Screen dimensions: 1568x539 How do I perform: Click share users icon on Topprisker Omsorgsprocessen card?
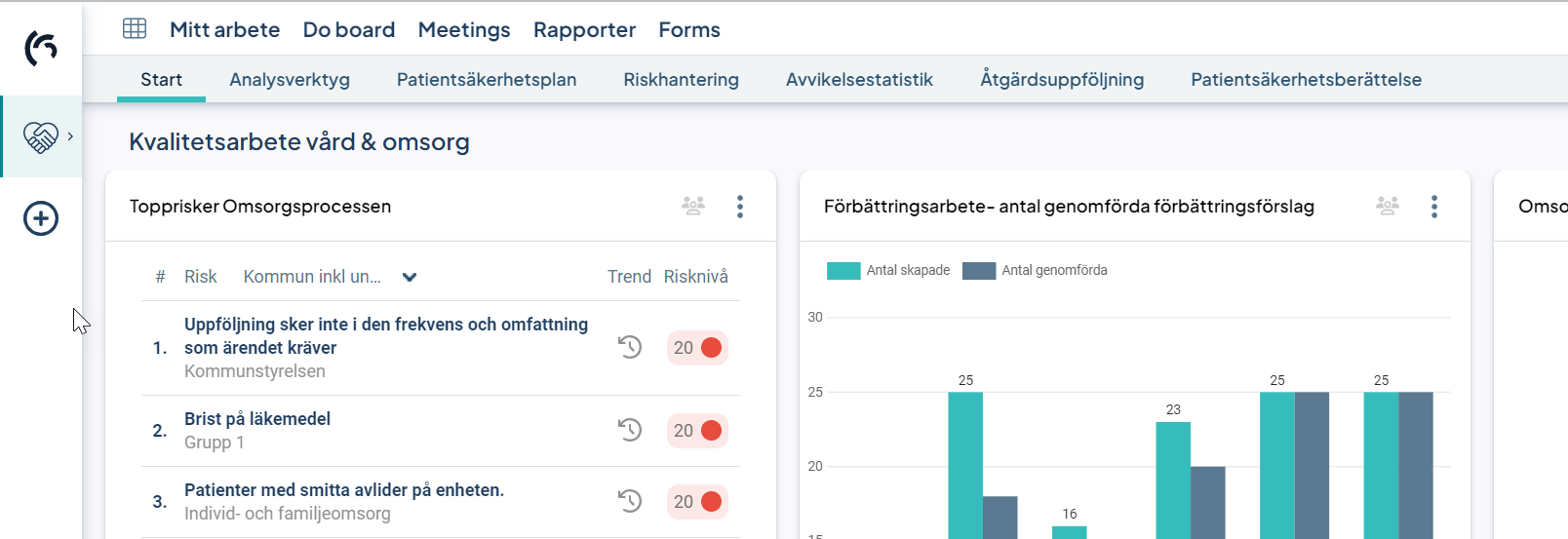[693, 206]
